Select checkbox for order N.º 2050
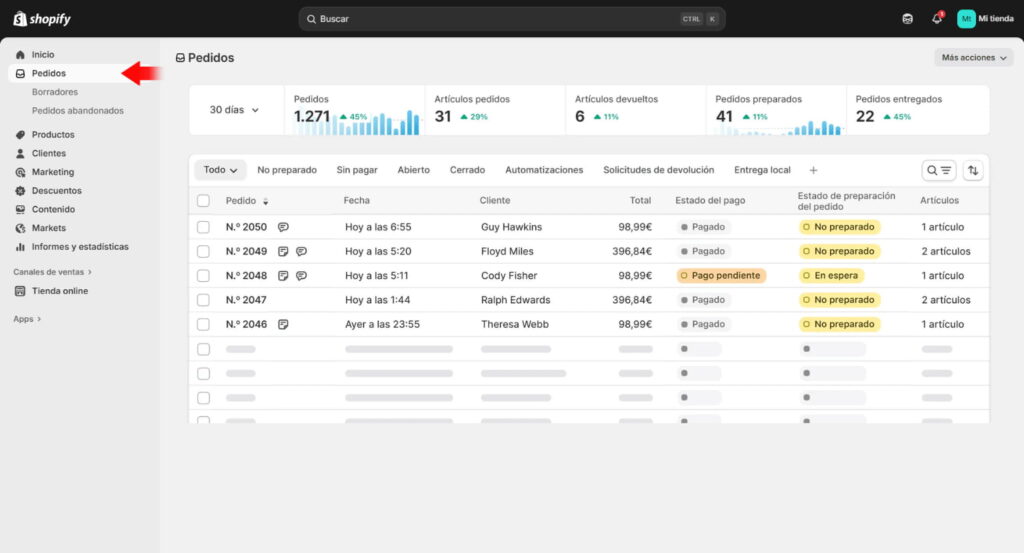 (x=204, y=227)
